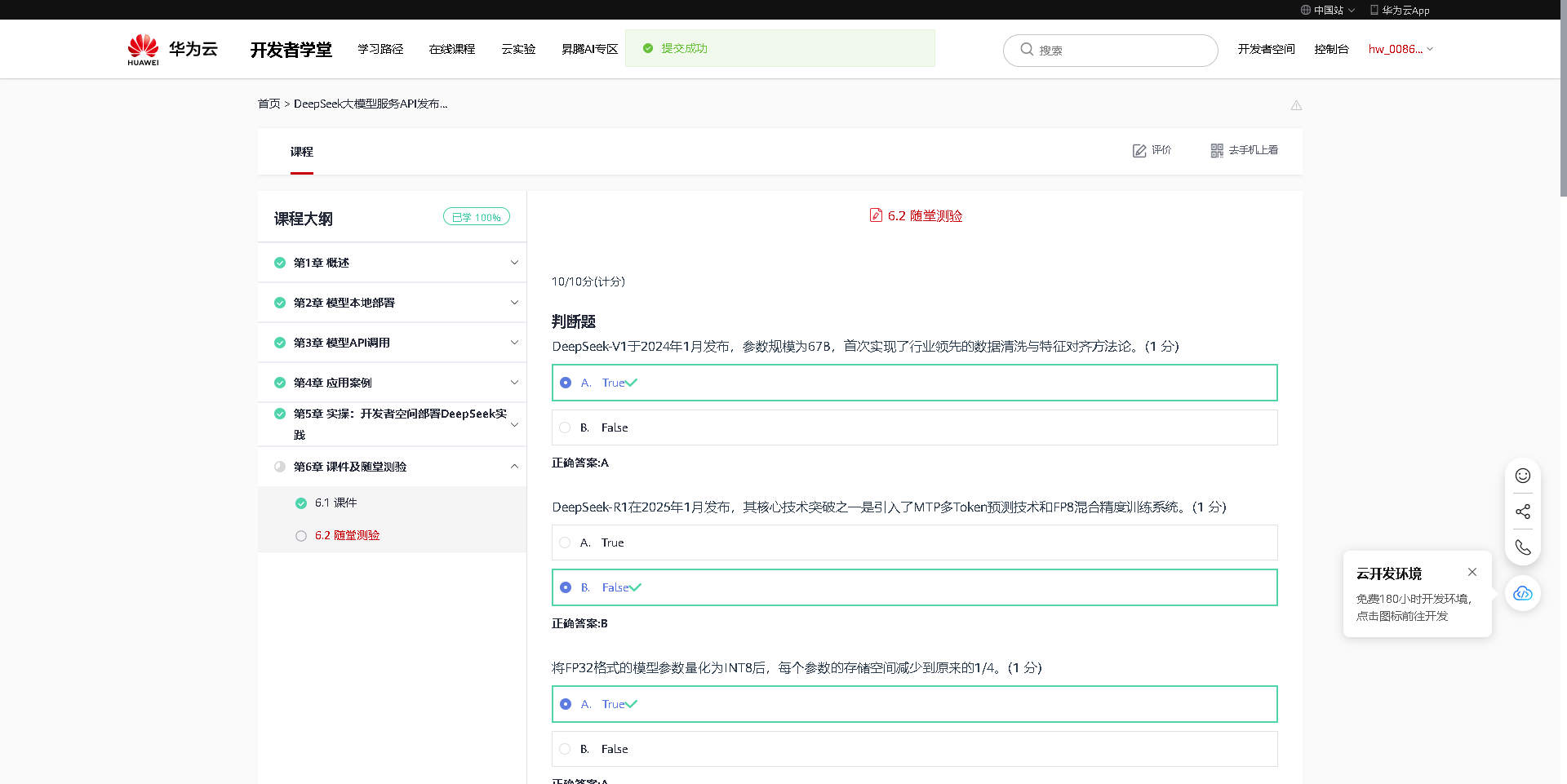Click the DeepSeek大模型服务API发布 breadcrumb text
1567x784 pixels.
tap(371, 104)
